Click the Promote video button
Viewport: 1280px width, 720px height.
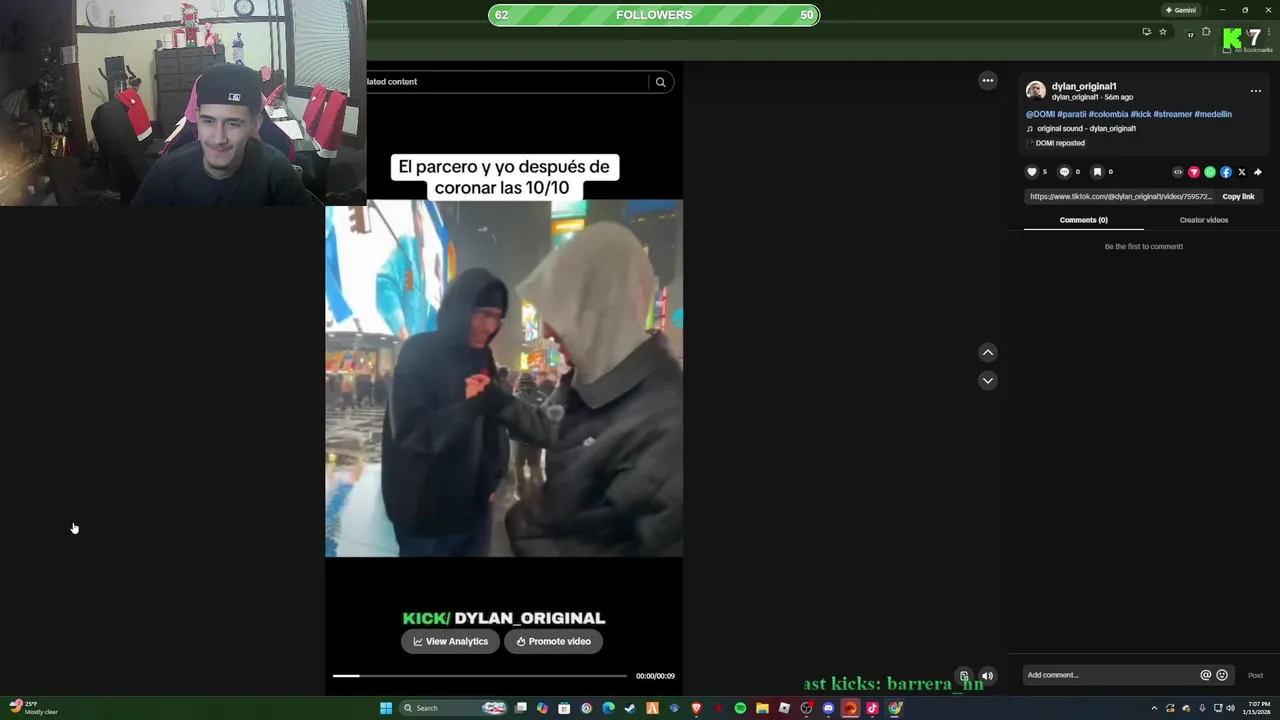553,641
